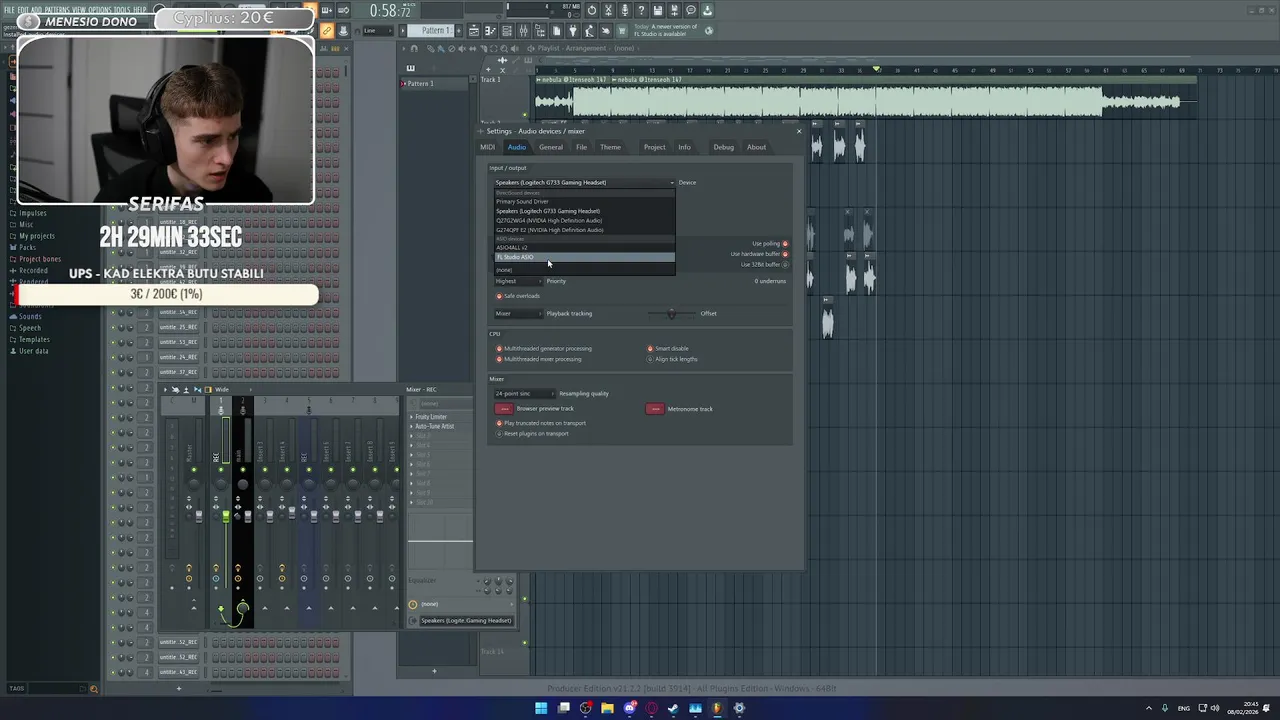The image size is (1280, 720).
Task: Open the Resampling quality '24-point sinc' dropdown
Action: point(524,394)
